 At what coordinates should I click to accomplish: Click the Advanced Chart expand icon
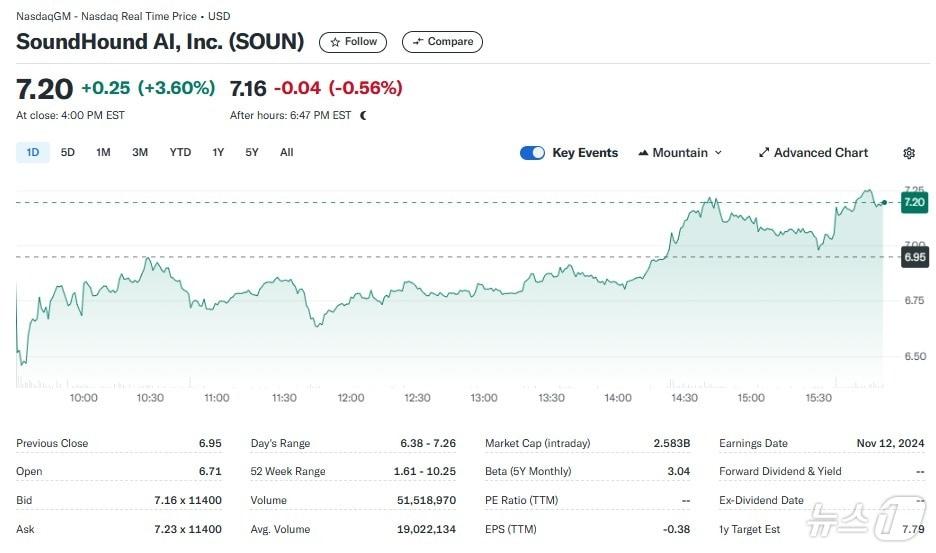click(x=764, y=153)
